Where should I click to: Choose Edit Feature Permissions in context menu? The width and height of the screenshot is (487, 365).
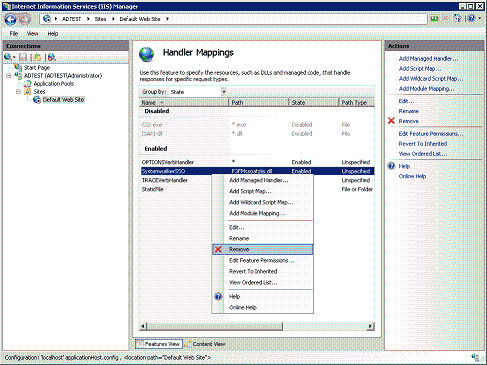click(x=261, y=260)
